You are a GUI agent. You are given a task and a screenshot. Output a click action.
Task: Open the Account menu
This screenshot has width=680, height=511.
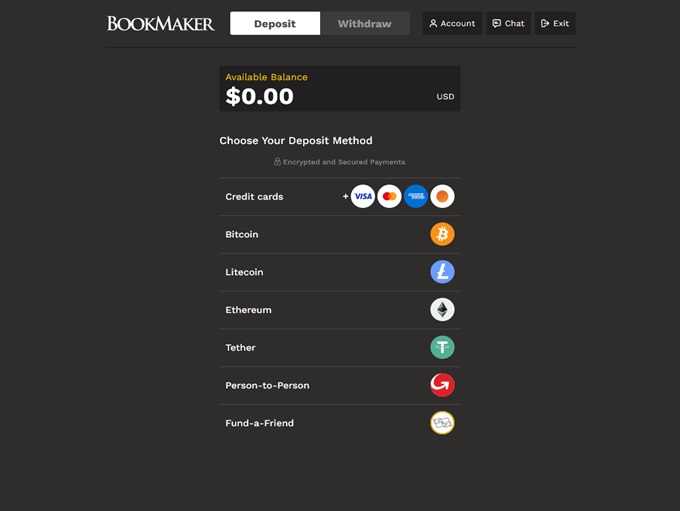[x=452, y=24]
